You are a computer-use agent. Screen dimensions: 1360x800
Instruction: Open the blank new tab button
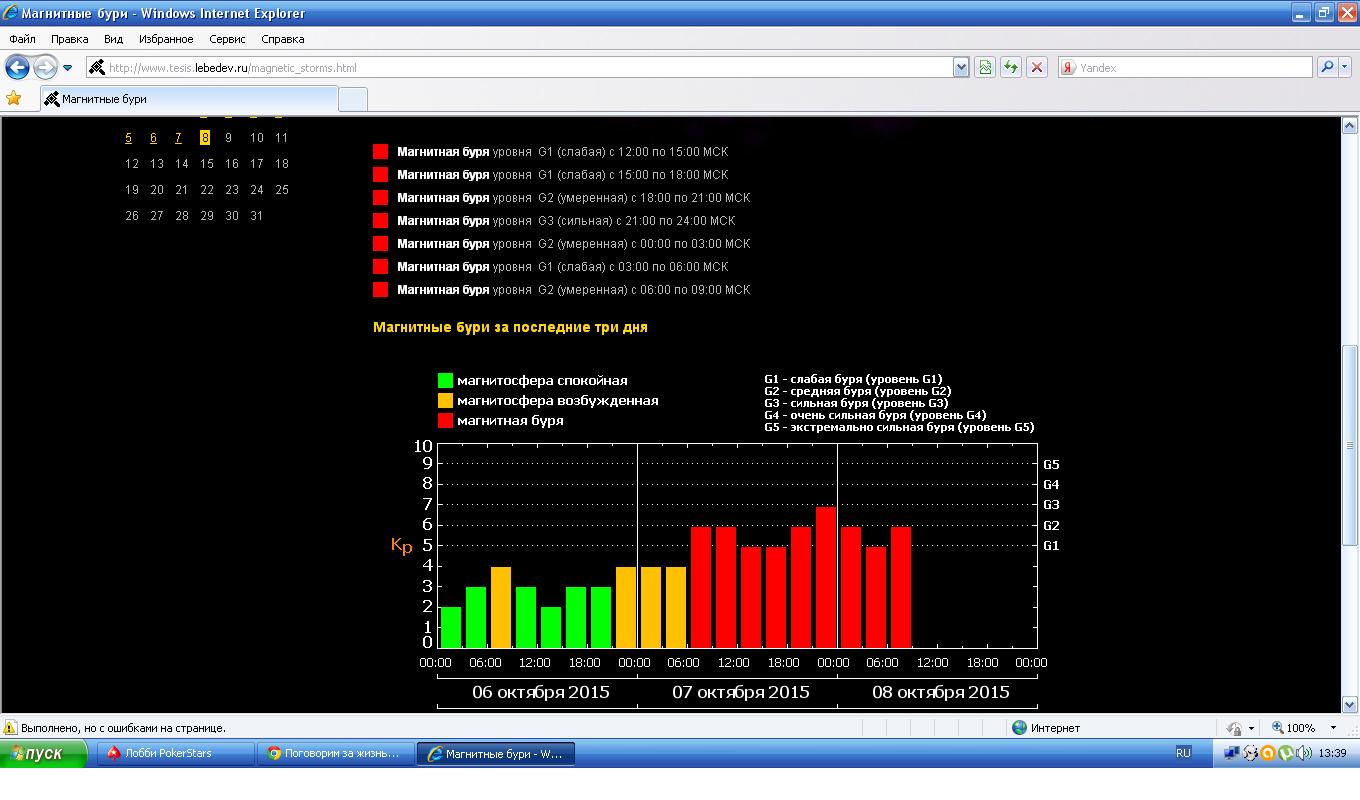click(353, 99)
